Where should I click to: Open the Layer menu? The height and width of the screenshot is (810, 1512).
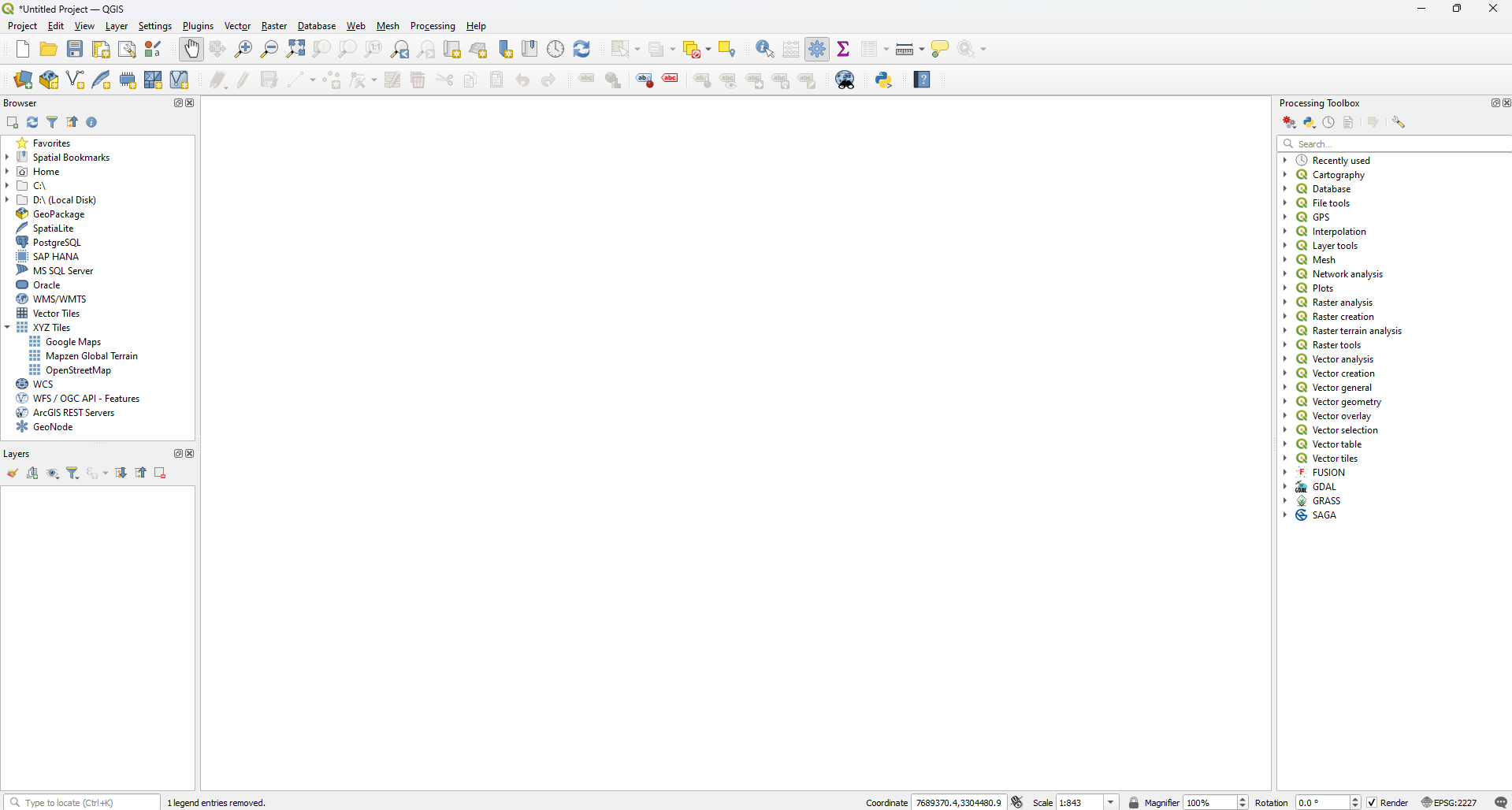[x=117, y=26]
